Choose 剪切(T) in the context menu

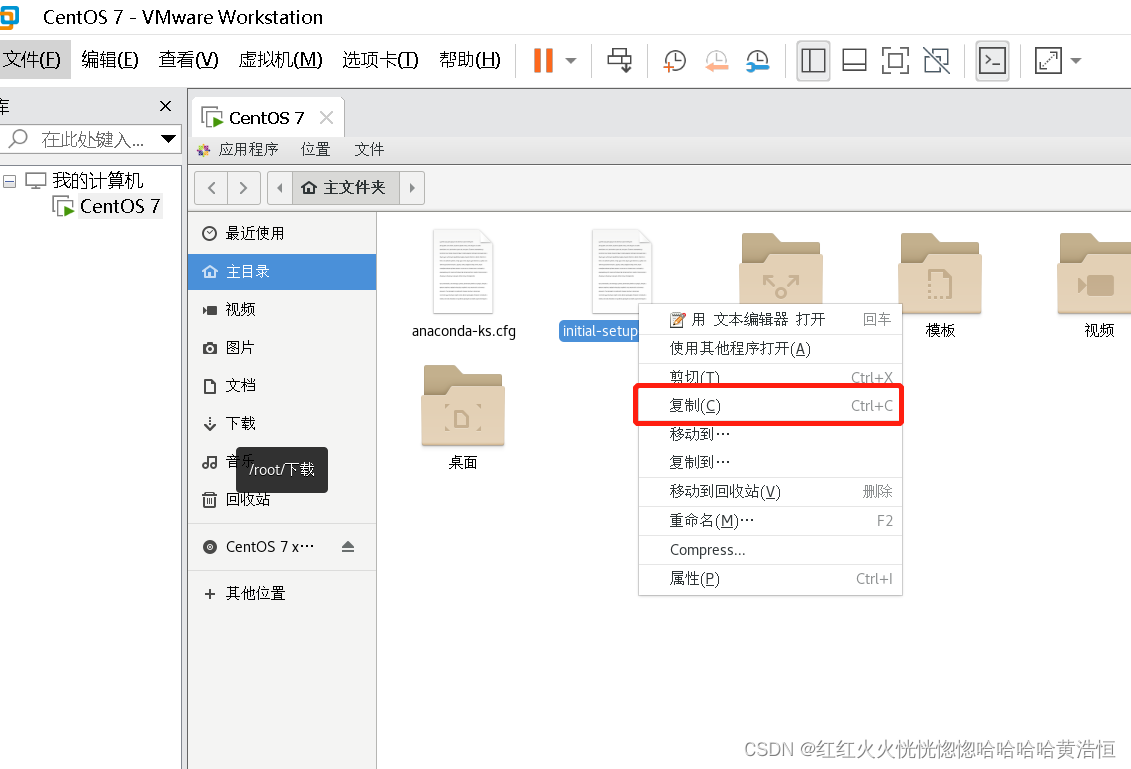[770, 377]
